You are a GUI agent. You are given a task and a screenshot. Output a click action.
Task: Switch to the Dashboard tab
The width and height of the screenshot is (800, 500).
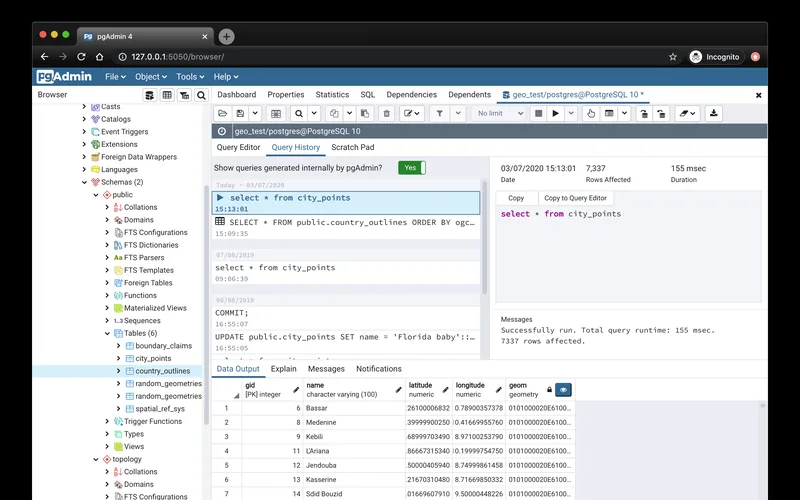pyautogui.click(x=237, y=94)
